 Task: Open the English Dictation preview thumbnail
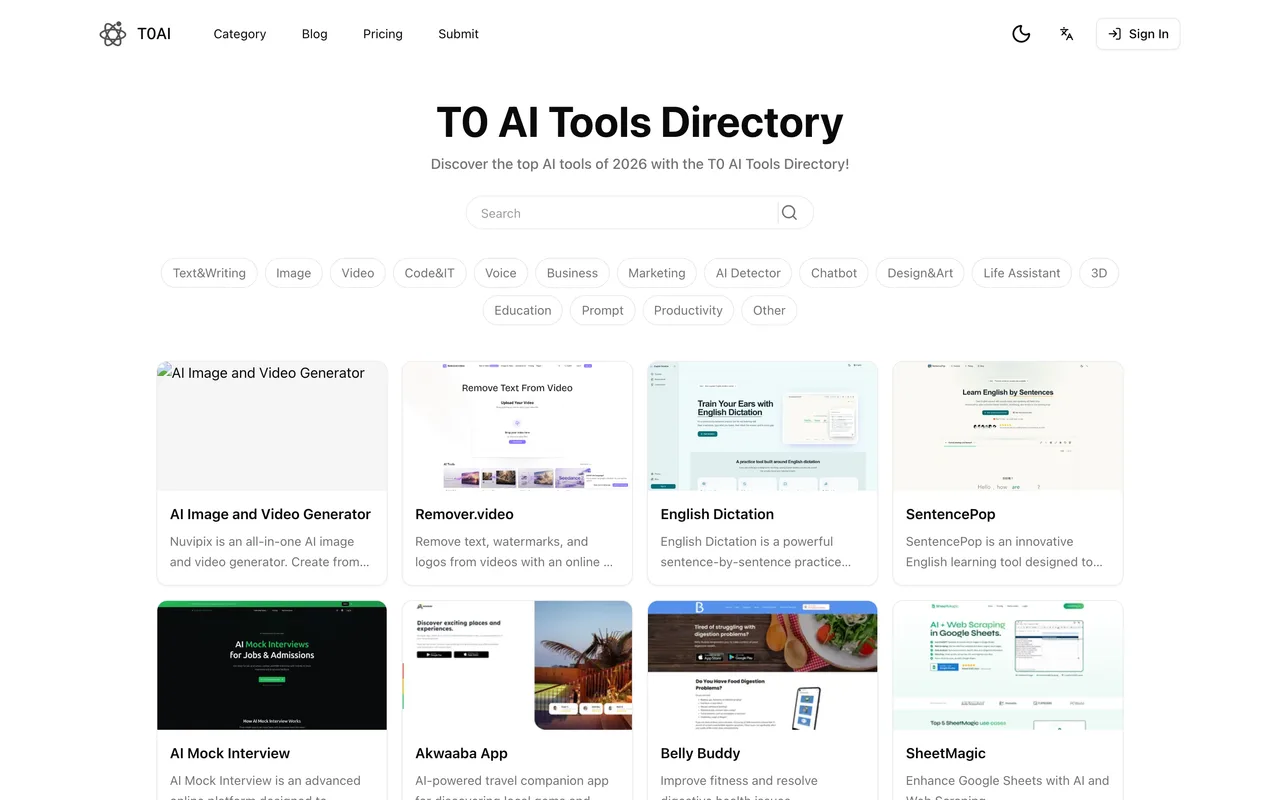pos(763,426)
